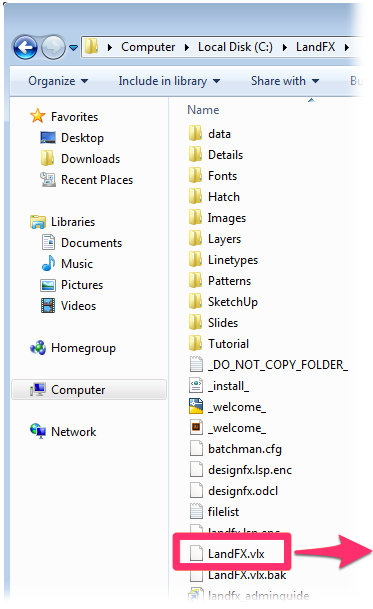Click the Favorites star icon
373x609 pixels.
38,116
